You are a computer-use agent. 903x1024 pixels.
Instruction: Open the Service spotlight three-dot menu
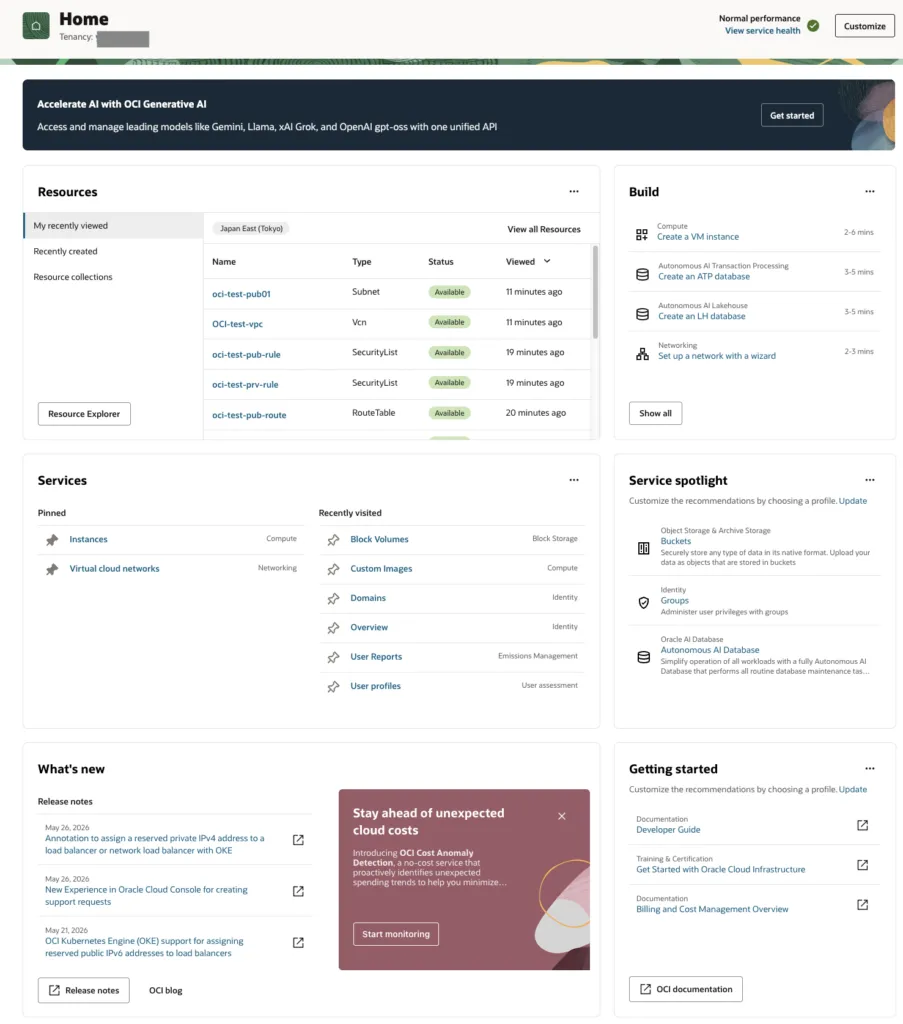coord(870,480)
